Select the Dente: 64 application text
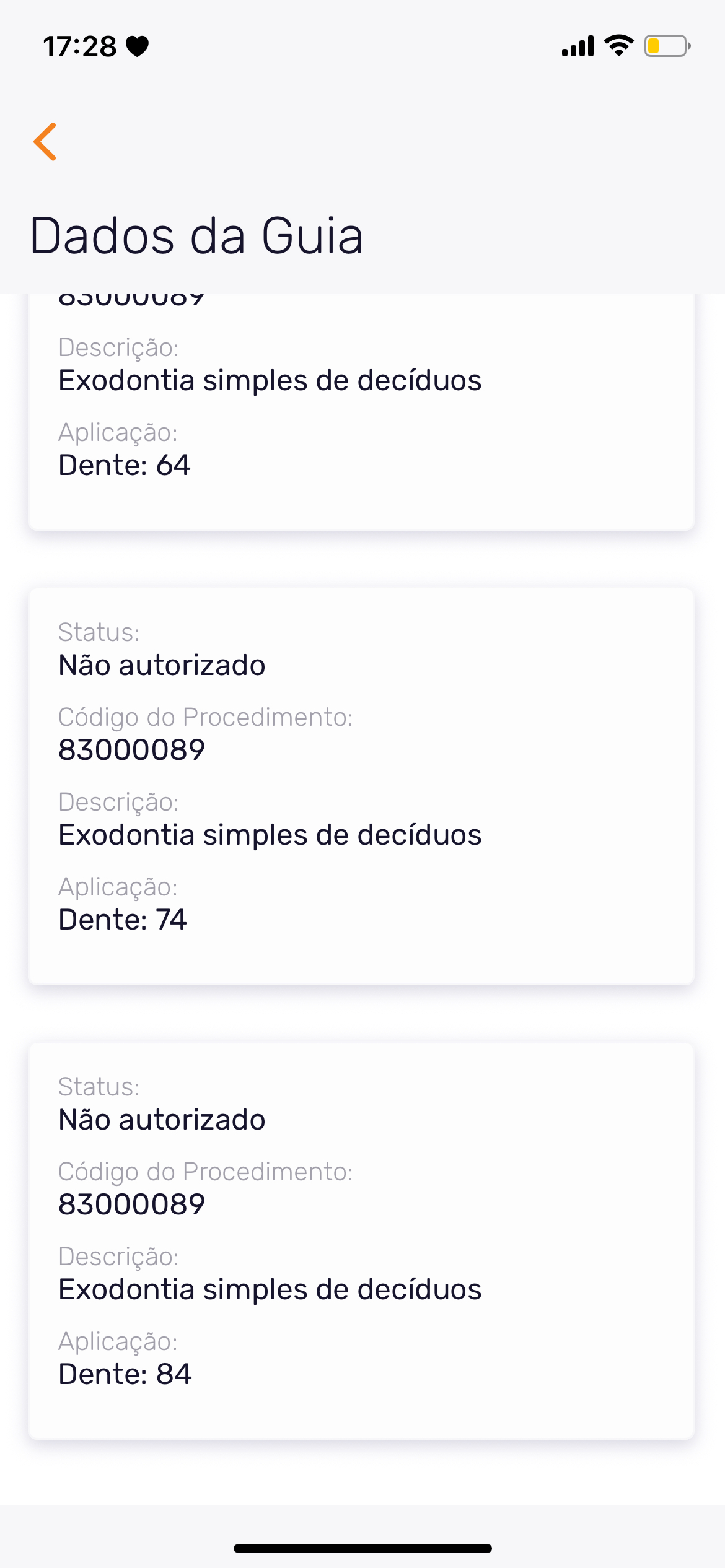This screenshot has height=1568, width=725. pyautogui.click(x=125, y=465)
